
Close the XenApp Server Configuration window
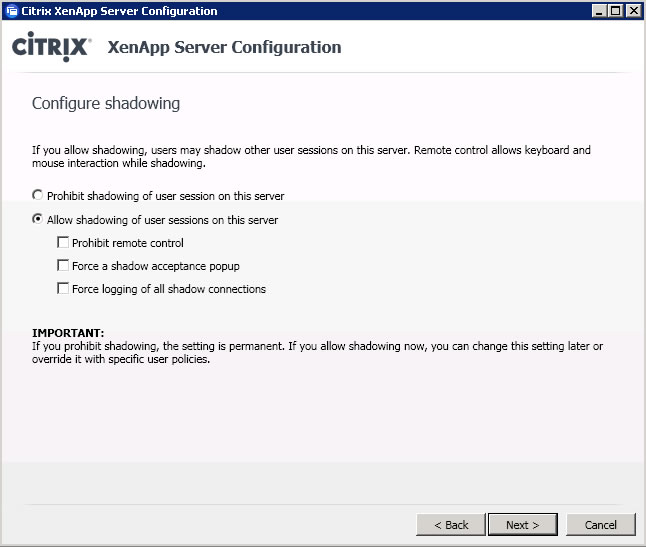633,11
